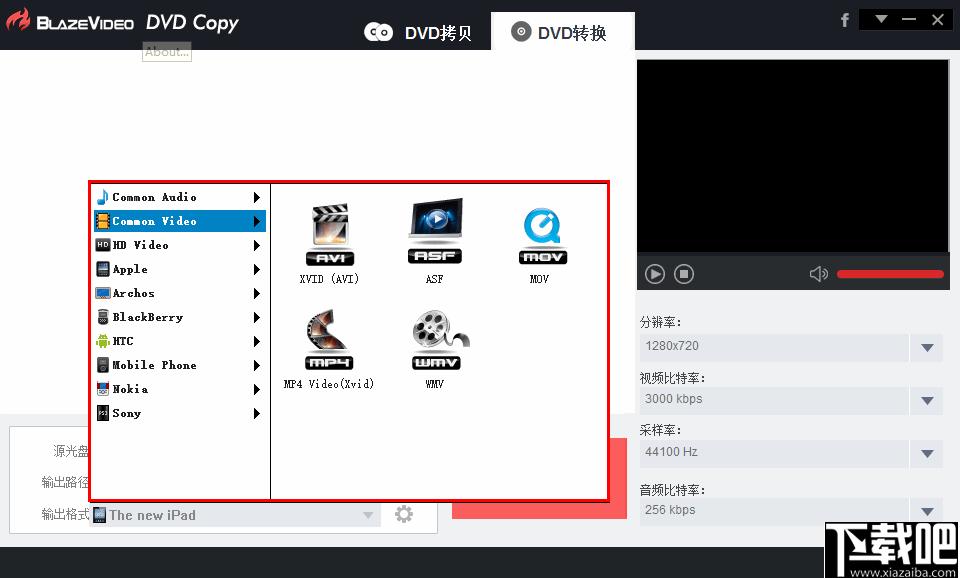Image resolution: width=960 pixels, height=578 pixels.
Task: Stop the preview playback
Action: [684, 274]
